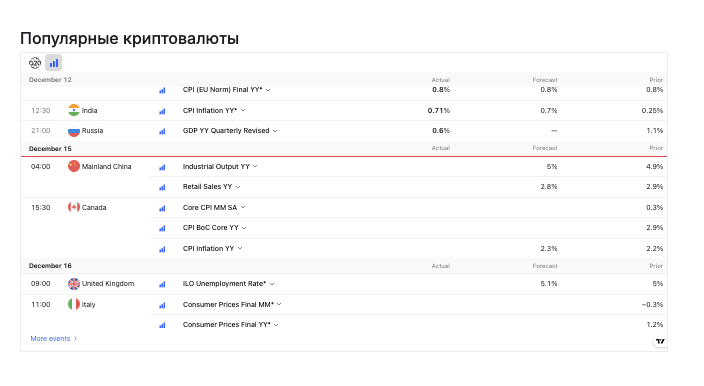Click the United Kingdom flag icon

[74, 284]
